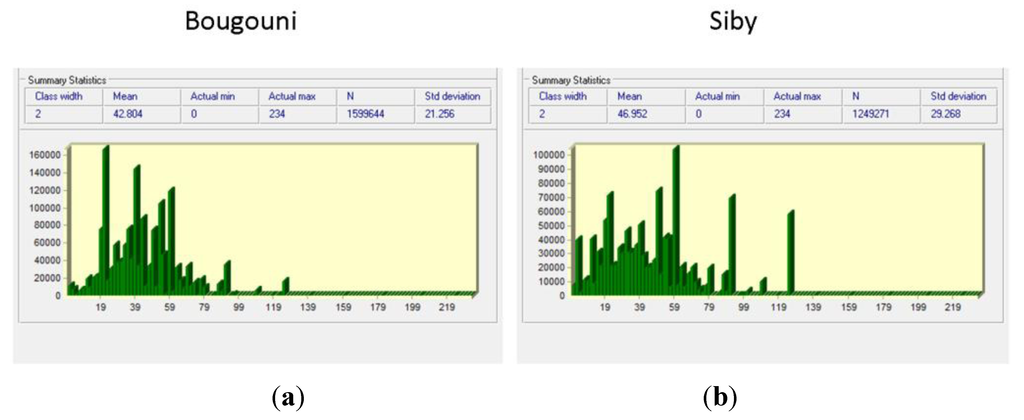The height and width of the screenshot is (420, 1024).
Task: Click the Summary Statistics label in Siby panel
Action: pos(571,80)
